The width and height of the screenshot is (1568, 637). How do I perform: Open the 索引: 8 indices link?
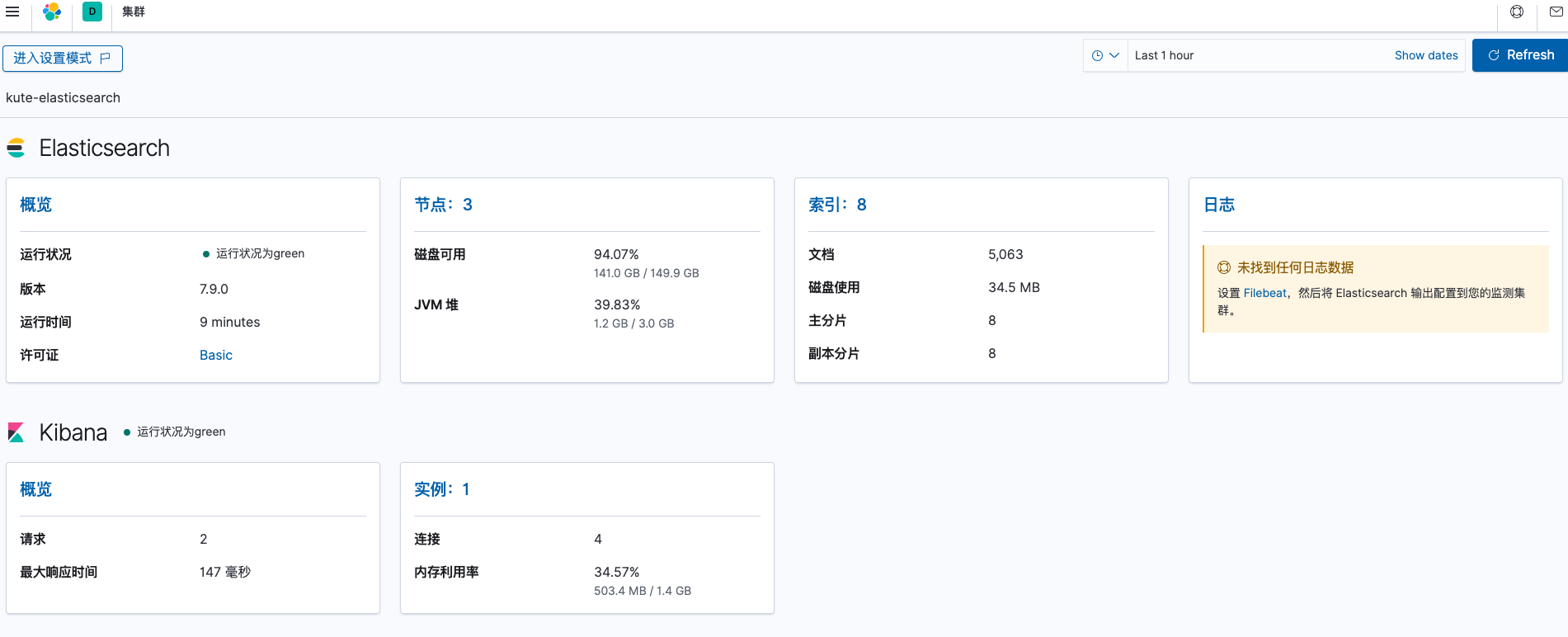point(837,205)
